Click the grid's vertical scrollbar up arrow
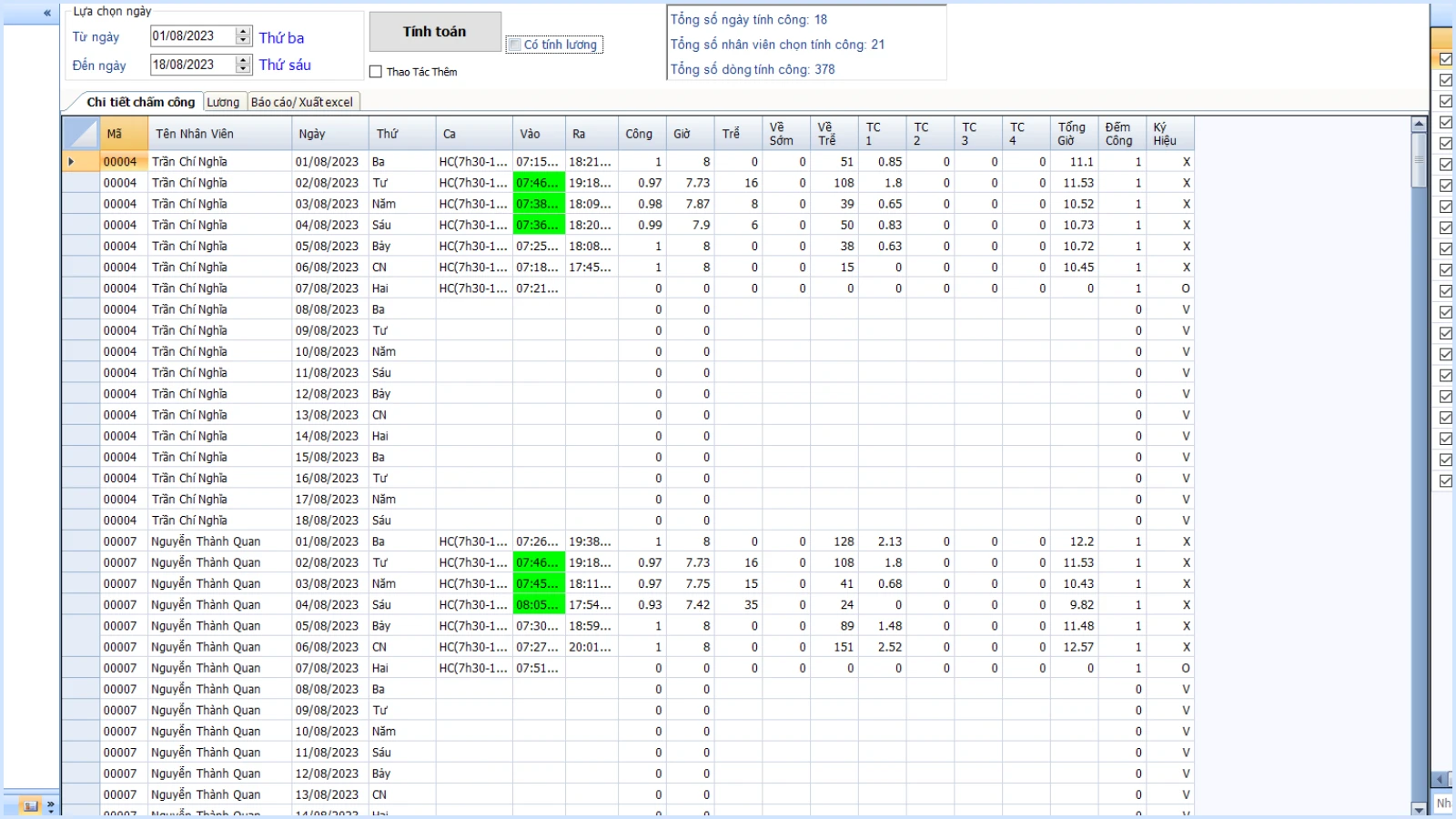 tap(1419, 124)
